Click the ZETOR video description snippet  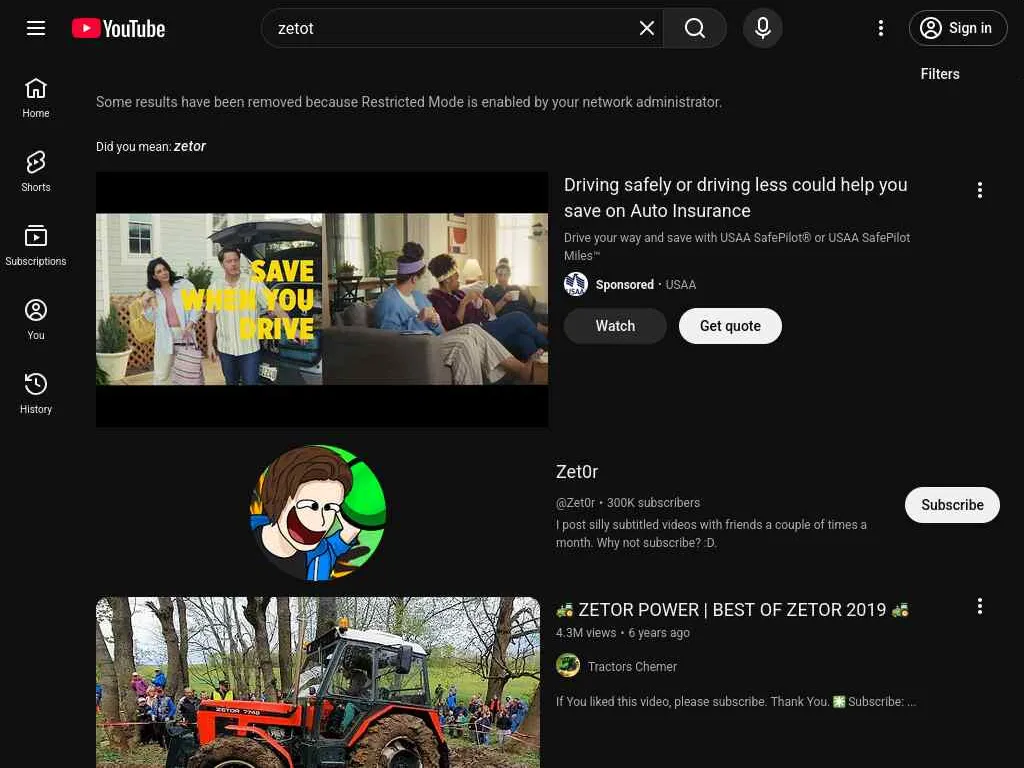coord(736,701)
